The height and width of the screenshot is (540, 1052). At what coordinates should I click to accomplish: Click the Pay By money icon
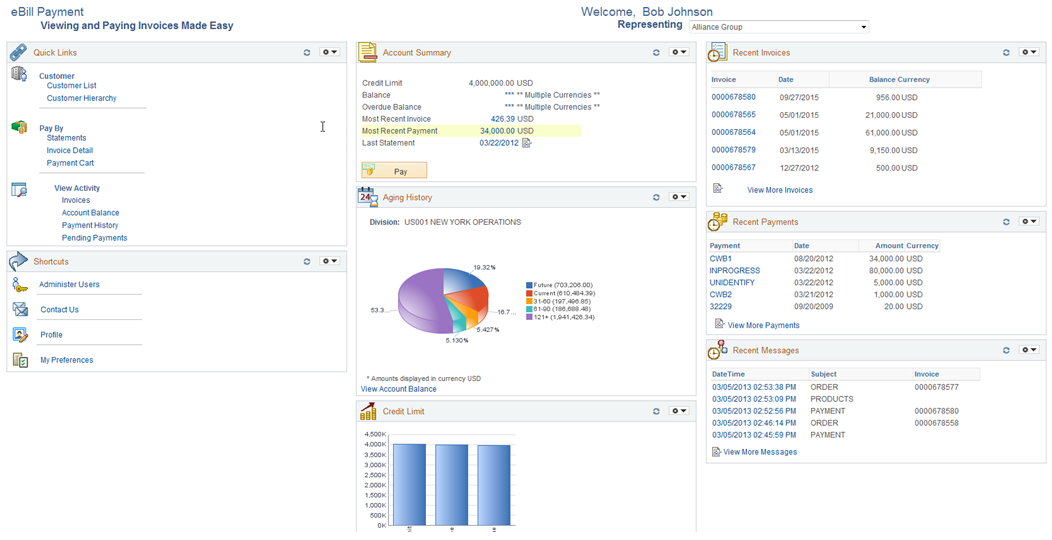[19, 127]
